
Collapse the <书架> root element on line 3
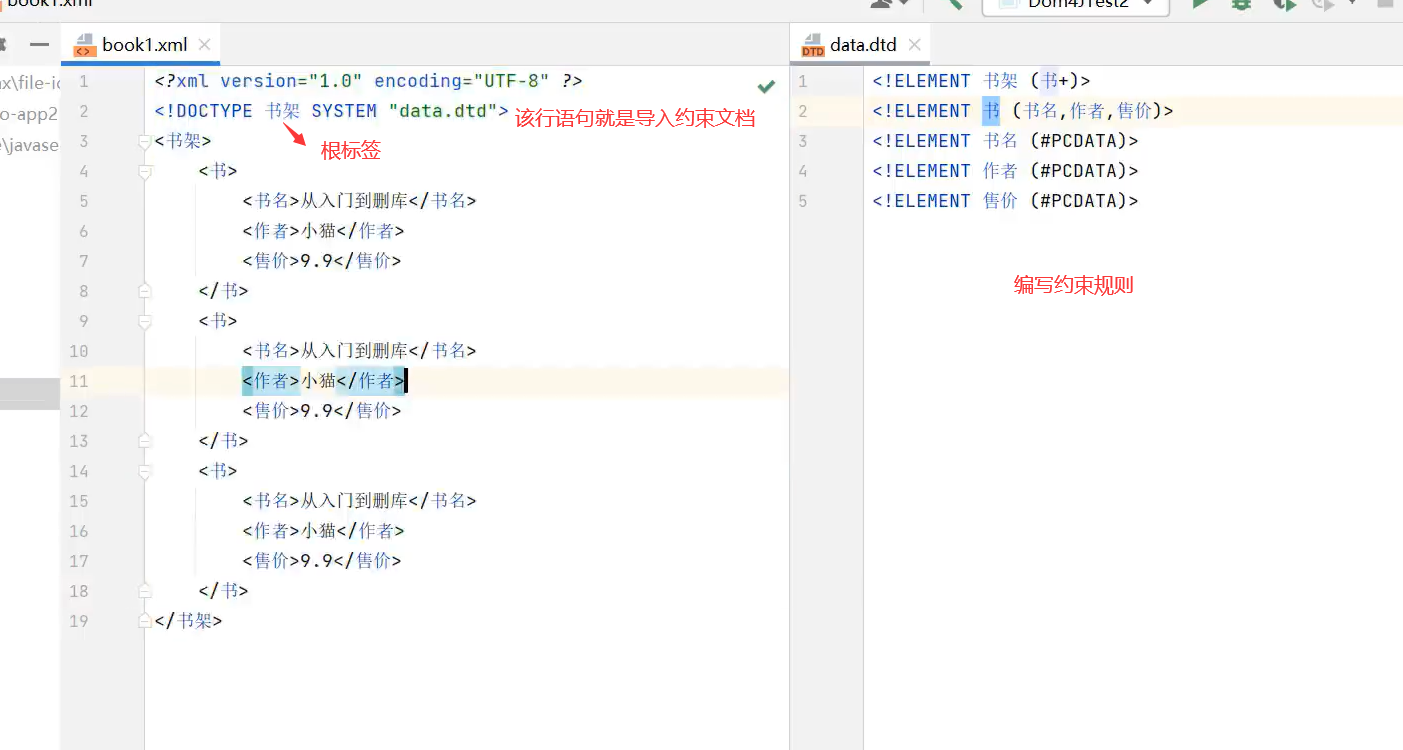tap(145, 142)
